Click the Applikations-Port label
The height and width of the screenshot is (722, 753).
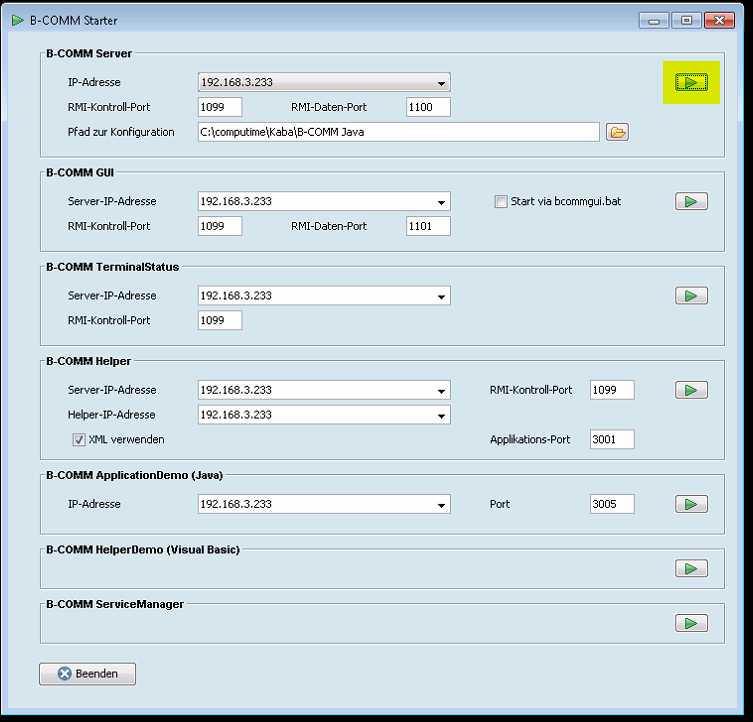tap(530, 440)
